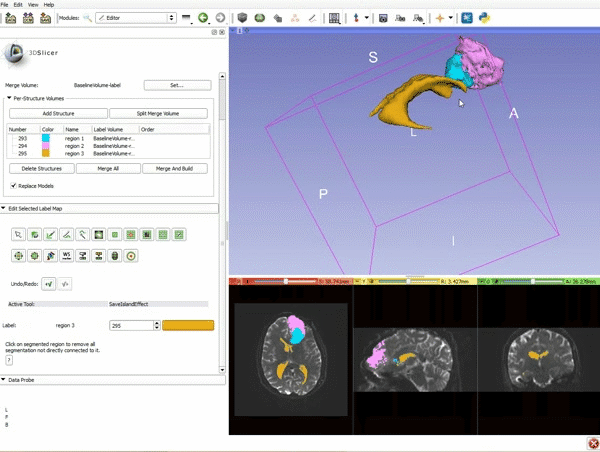The width and height of the screenshot is (600, 452).
Task: Activate the Level Tracing tool
Action: 82,235
